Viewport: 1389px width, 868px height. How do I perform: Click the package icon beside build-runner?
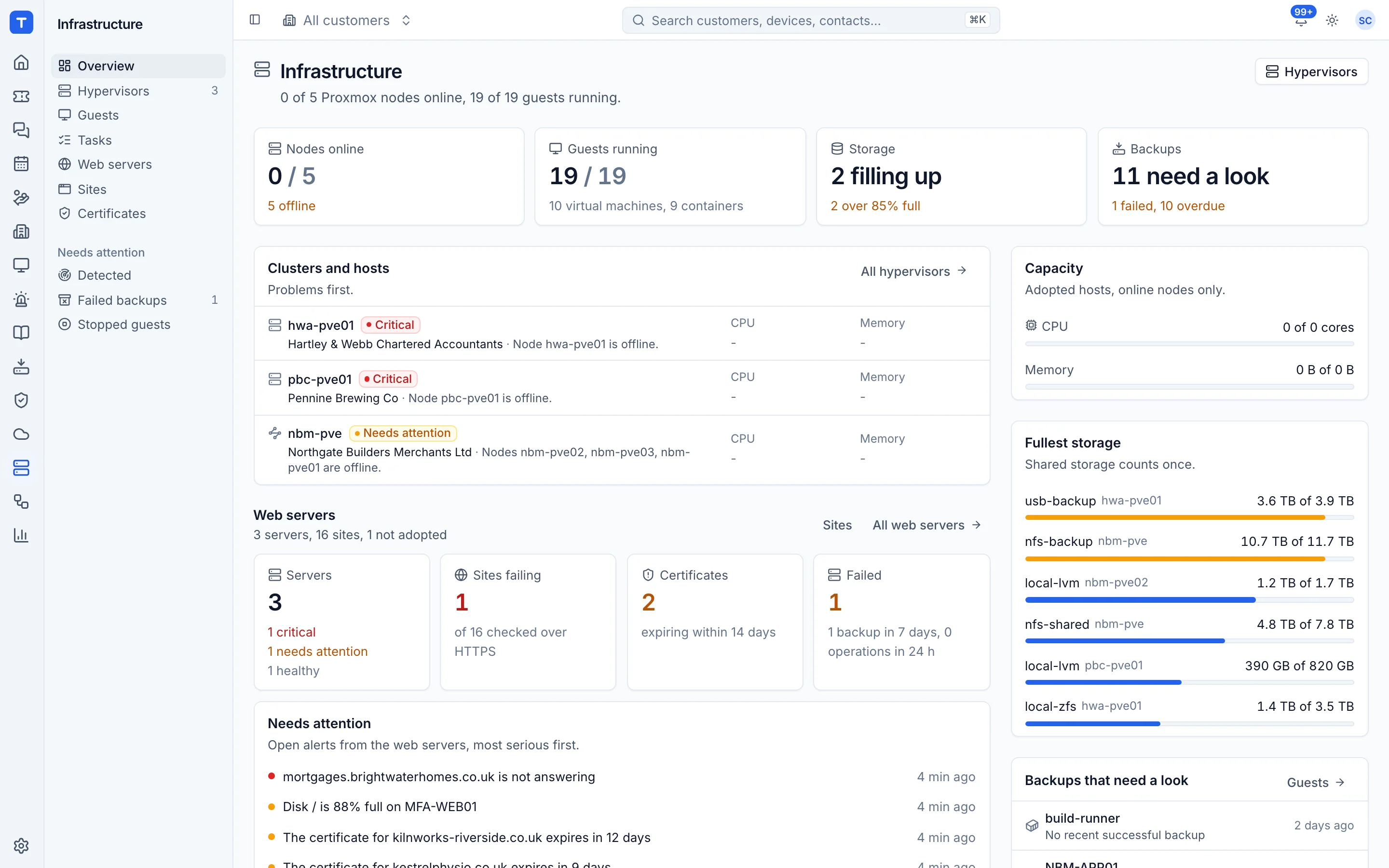[x=1032, y=826]
